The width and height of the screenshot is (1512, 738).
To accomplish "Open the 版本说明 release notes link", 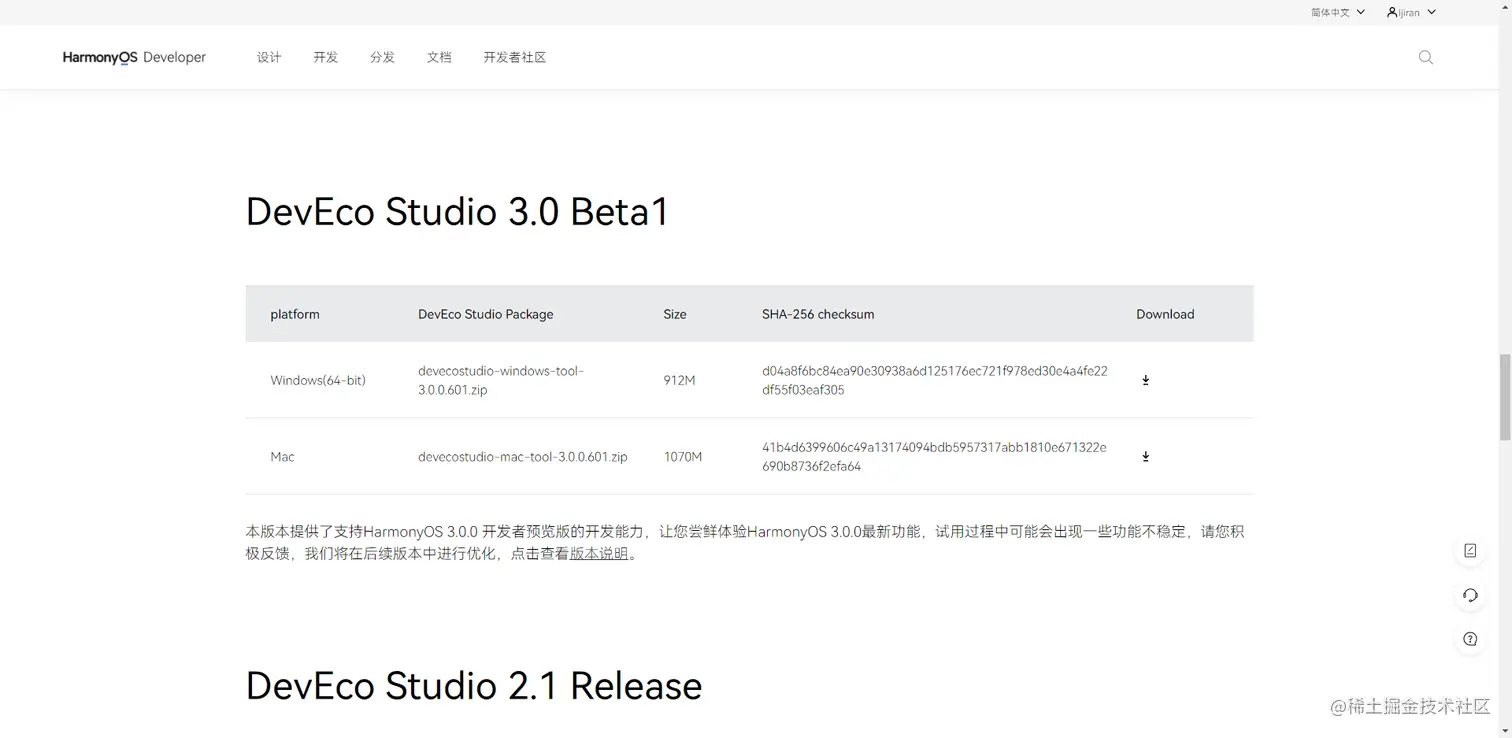I will click(599, 553).
